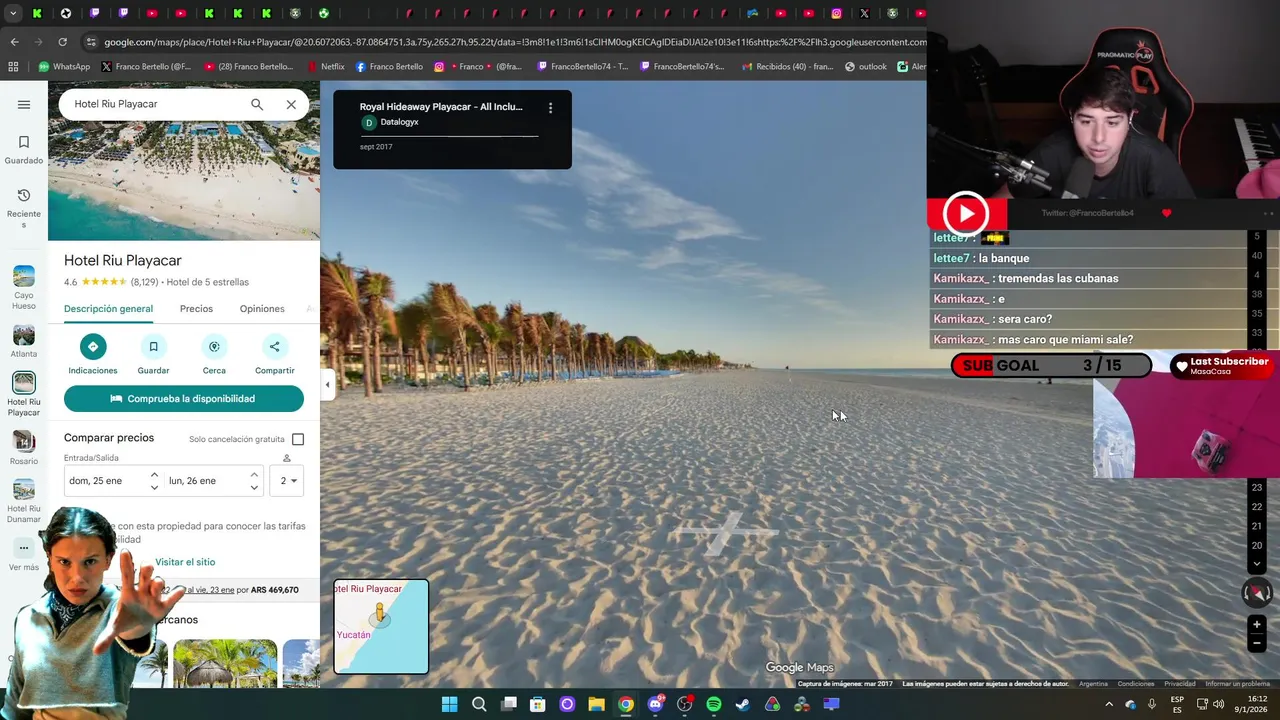Decrease check-in date with down arrow

pyautogui.click(x=154, y=487)
